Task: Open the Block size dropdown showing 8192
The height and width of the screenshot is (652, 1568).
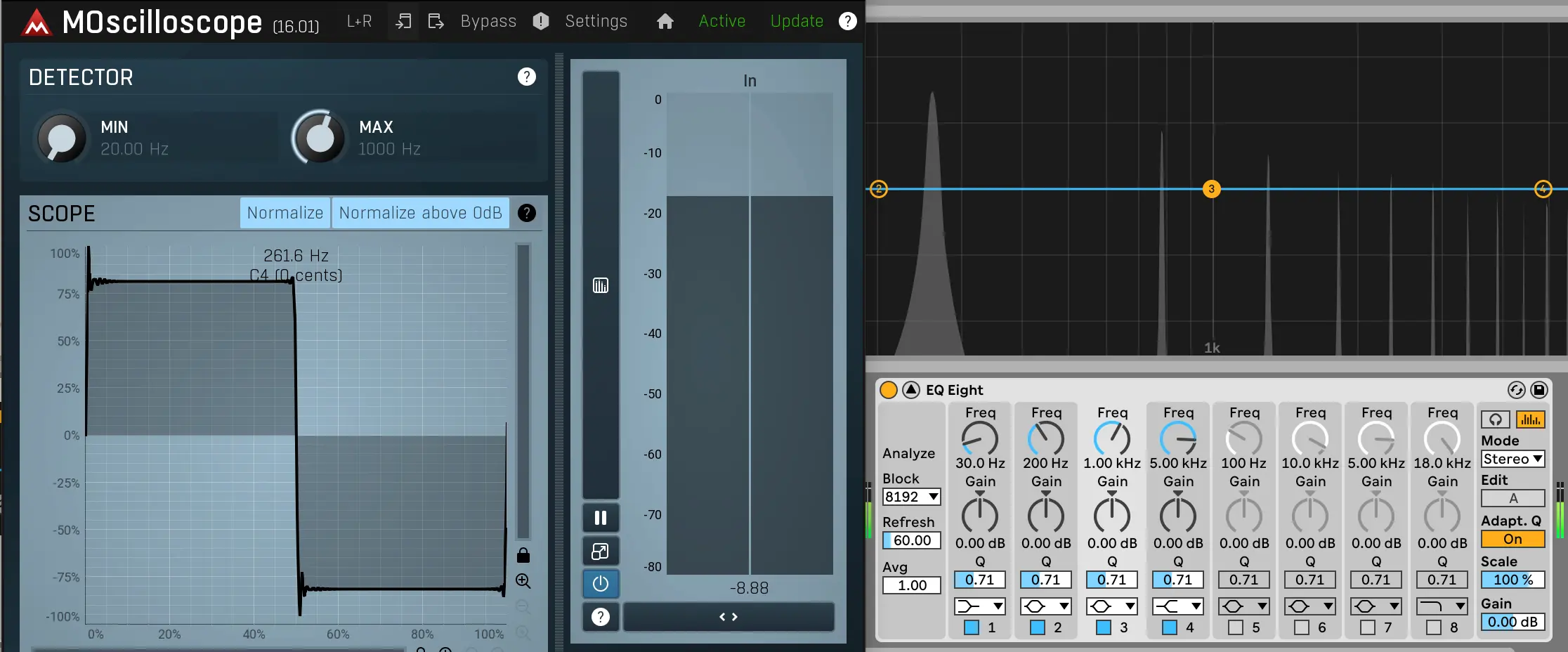Action: (911, 497)
